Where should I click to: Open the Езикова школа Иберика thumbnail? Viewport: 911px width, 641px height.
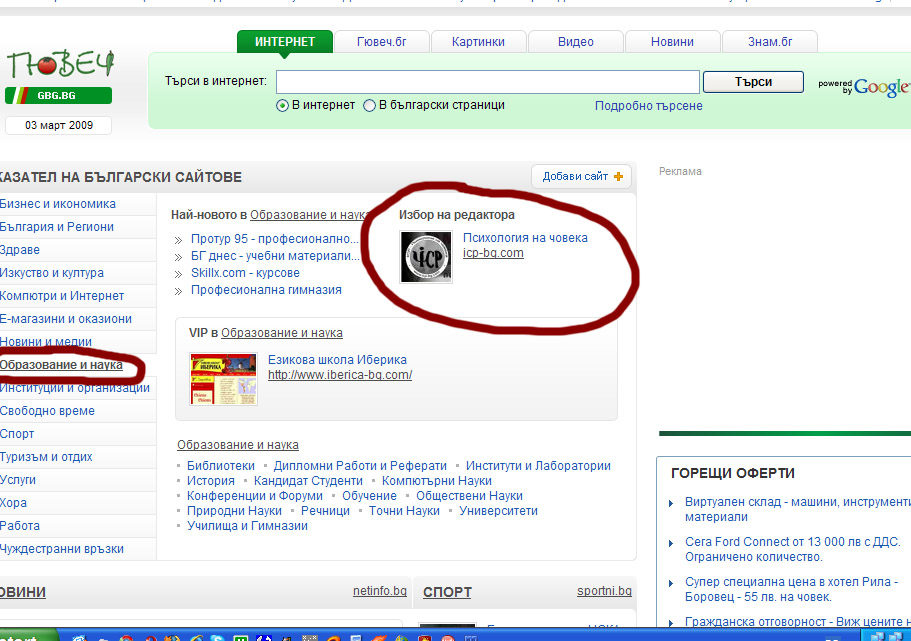[223, 379]
